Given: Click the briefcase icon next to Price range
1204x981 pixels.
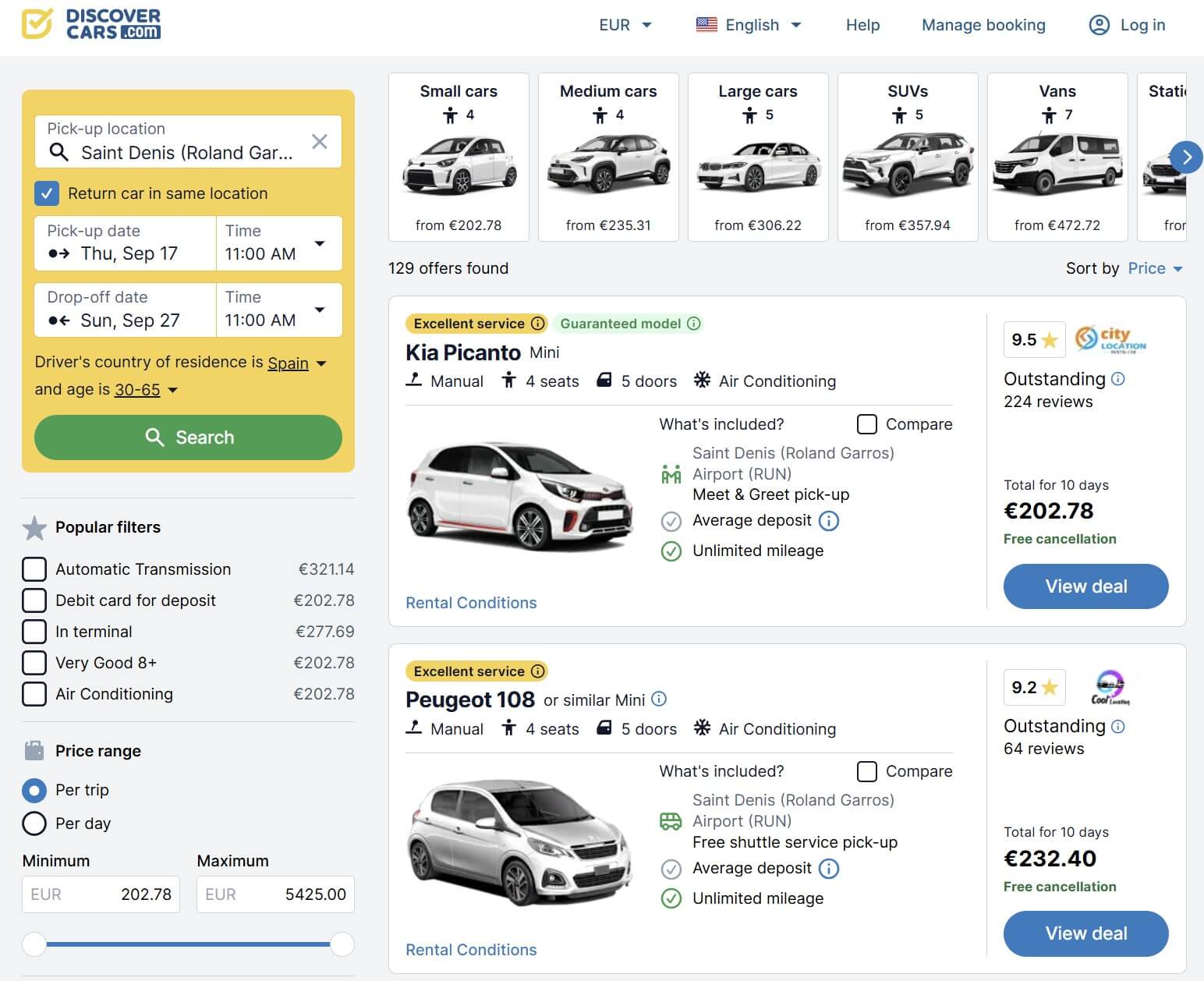Looking at the screenshot, I should [x=34, y=751].
